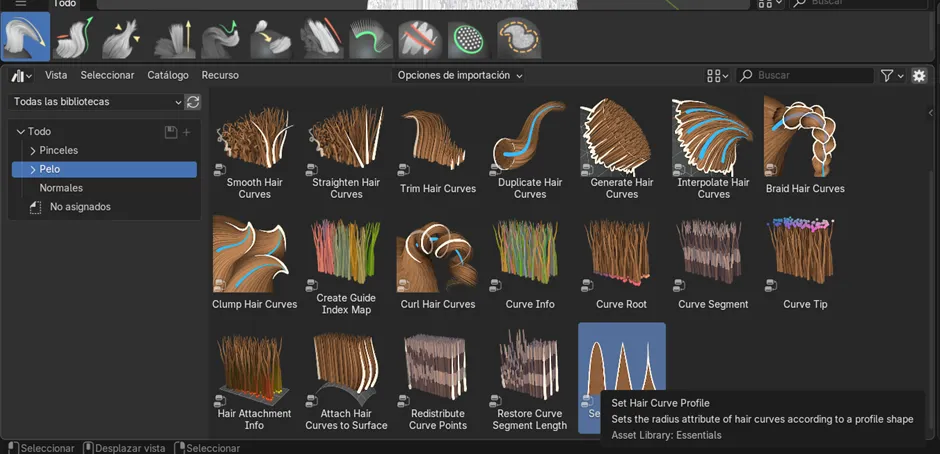The width and height of the screenshot is (940, 454).
Task: Open the Vista menu
Action: click(x=56, y=76)
